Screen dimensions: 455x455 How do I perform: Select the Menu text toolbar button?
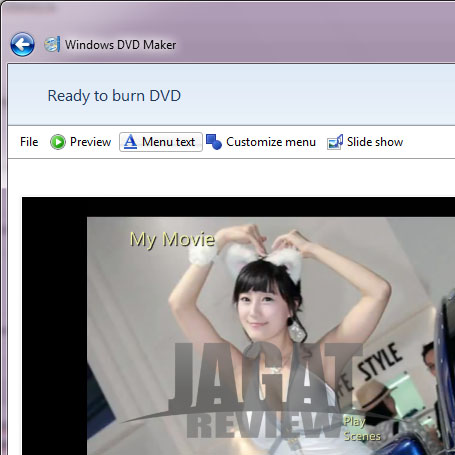point(161,142)
